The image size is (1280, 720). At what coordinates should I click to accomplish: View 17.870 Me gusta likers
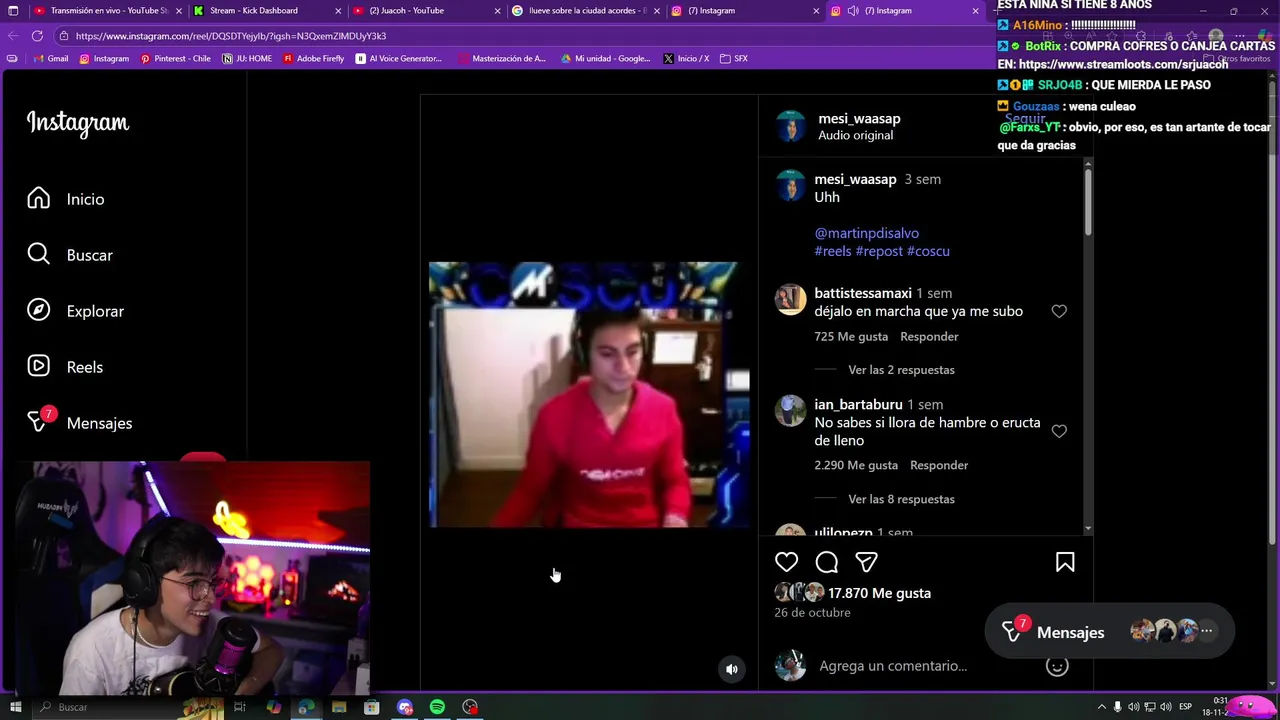tap(879, 593)
